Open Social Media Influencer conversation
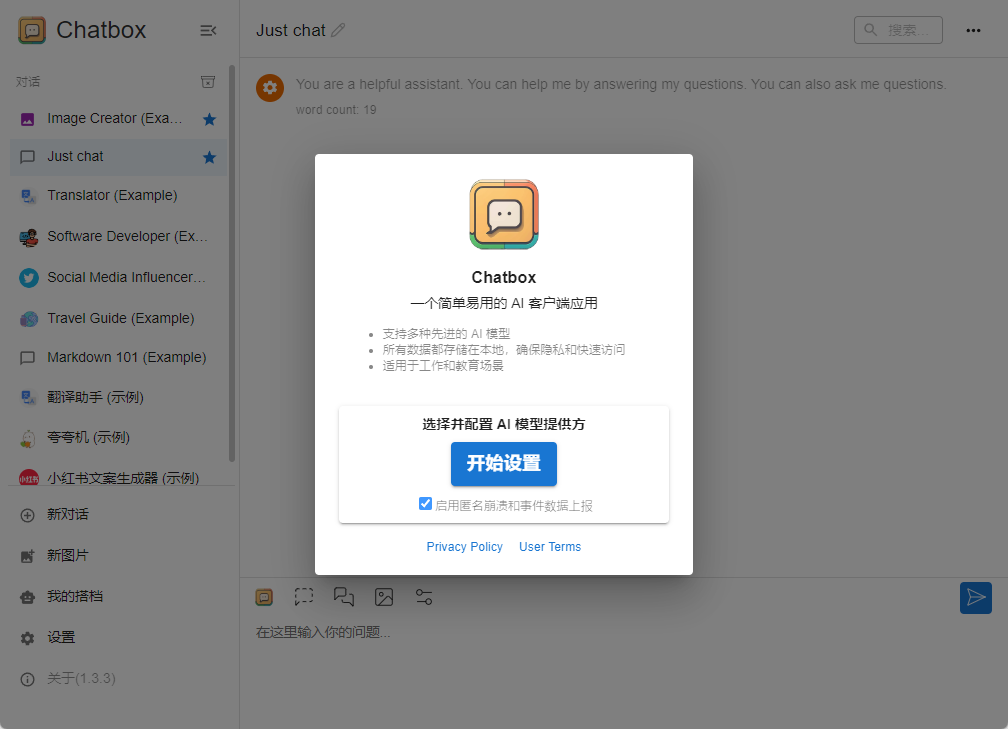The image size is (1008, 729). (x=119, y=278)
